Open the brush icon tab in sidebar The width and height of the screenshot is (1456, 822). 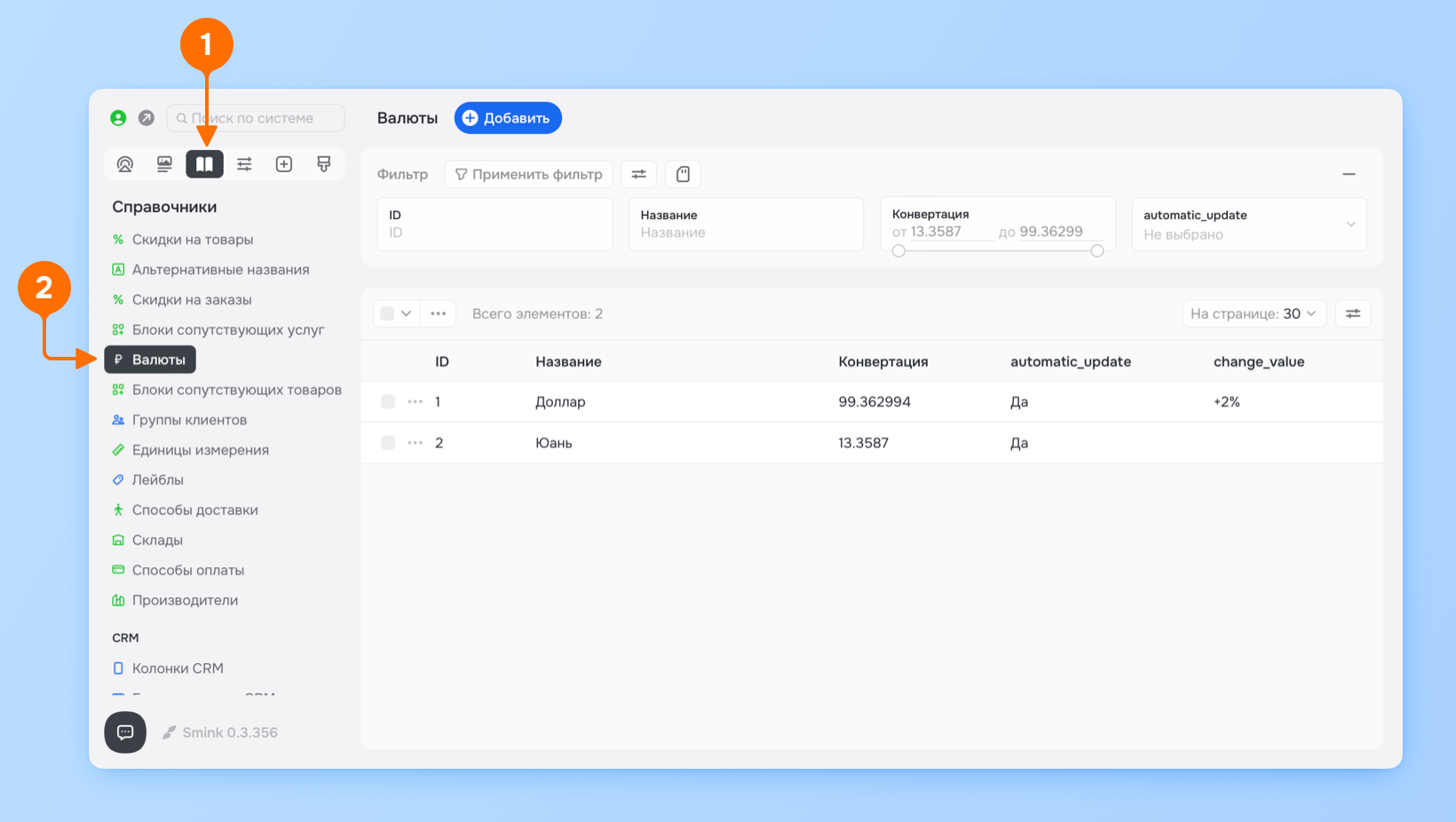click(324, 164)
